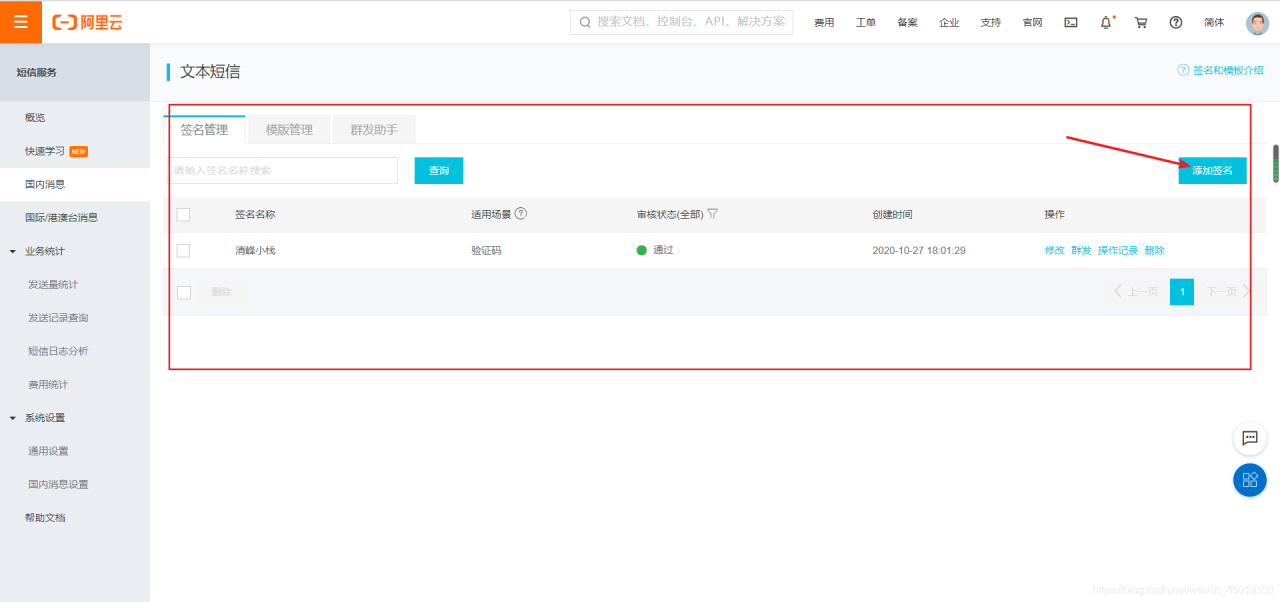The height and width of the screenshot is (602, 1280).
Task: Click the 通过 status cell
Action: coord(655,250)
